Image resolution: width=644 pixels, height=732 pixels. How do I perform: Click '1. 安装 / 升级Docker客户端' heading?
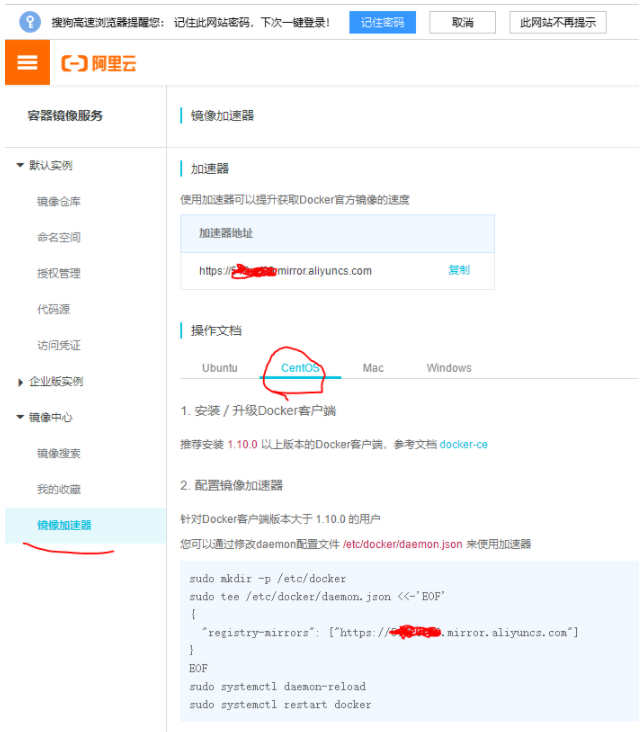pyautogui.click(x=258, y=411)
